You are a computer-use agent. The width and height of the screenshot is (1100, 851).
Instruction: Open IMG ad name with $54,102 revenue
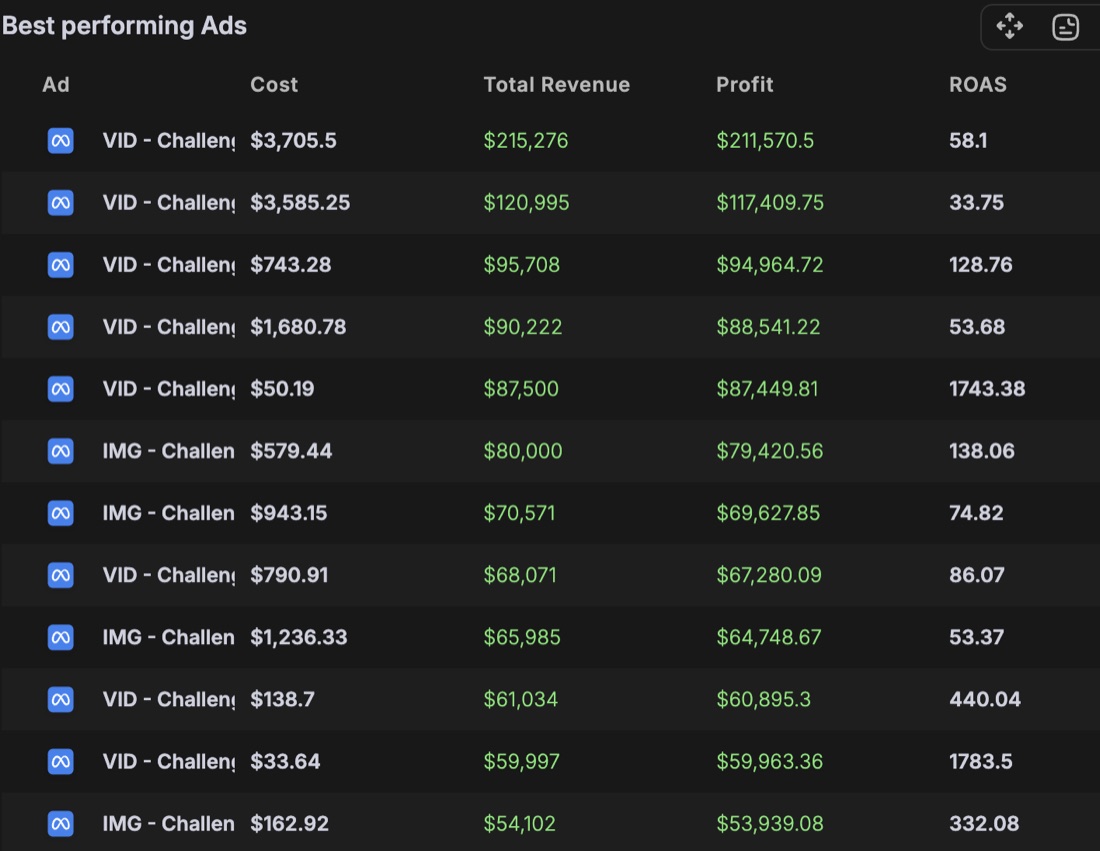point(168,824)
